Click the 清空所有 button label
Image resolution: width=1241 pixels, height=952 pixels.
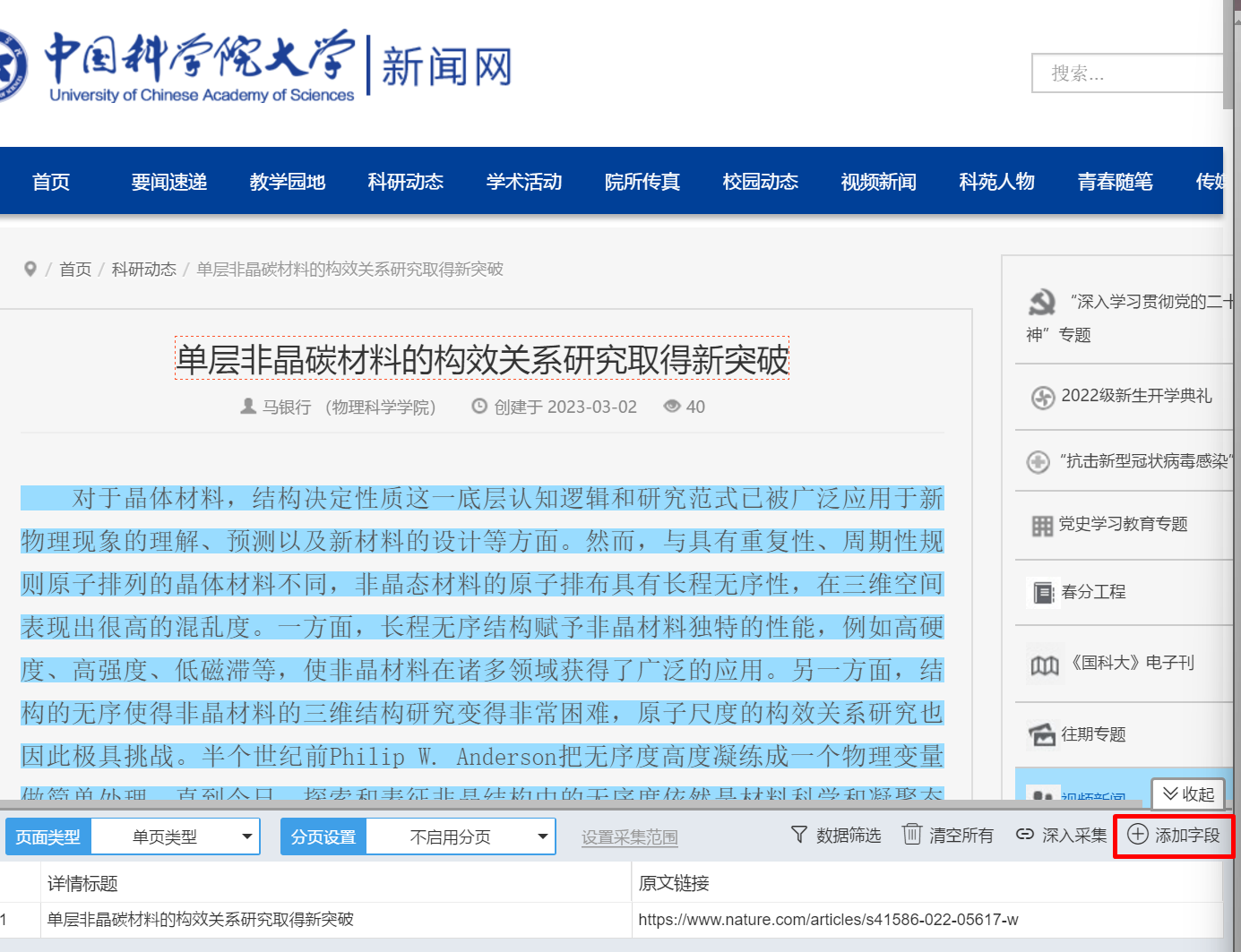coord(961,836)
